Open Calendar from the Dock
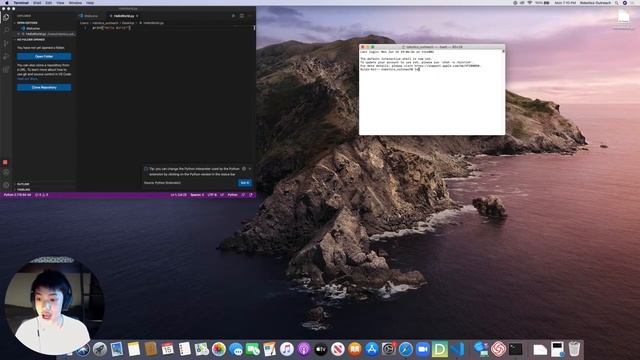640x360 pixels. click(167, 349)
